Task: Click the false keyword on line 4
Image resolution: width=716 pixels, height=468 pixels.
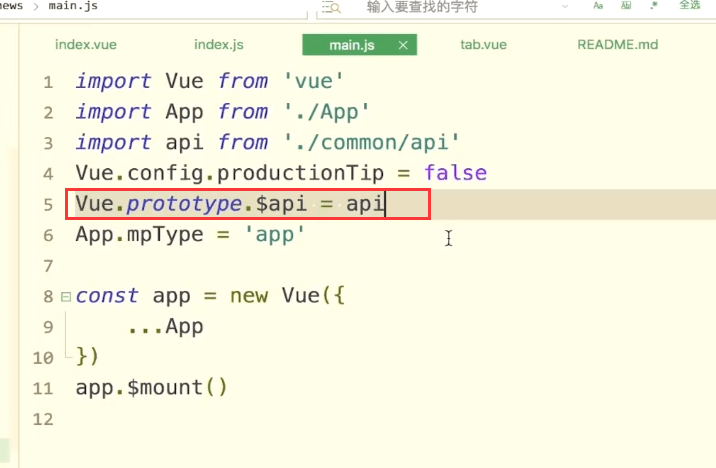Action: coord(455,173)
